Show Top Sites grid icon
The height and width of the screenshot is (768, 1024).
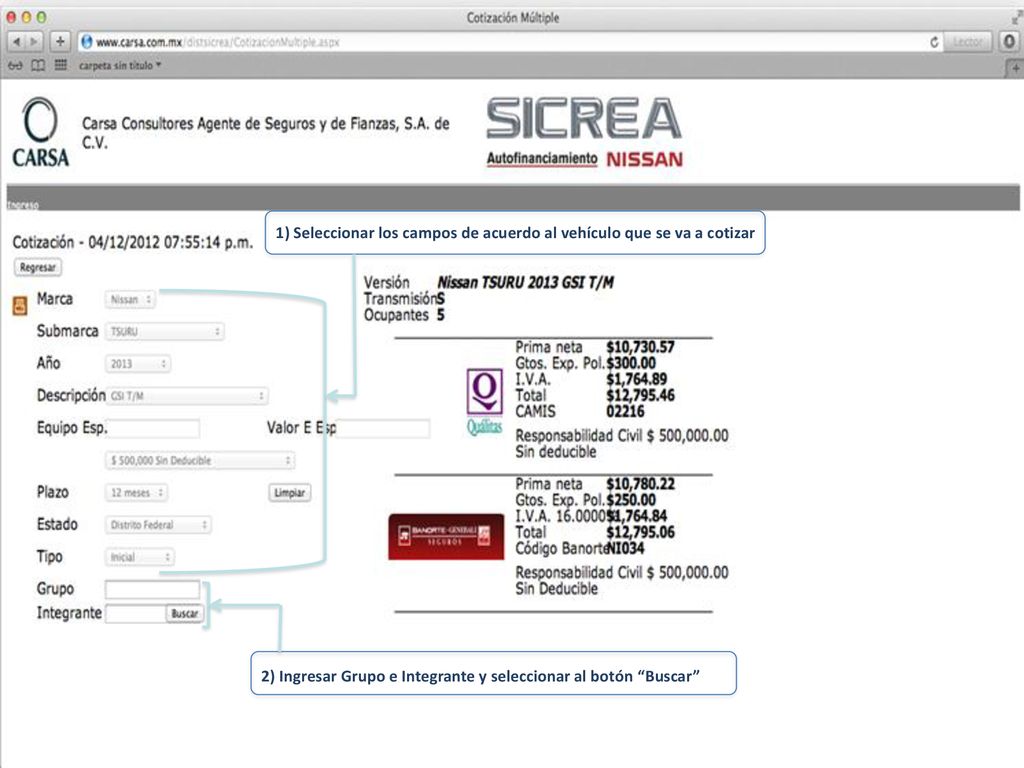coord(61,65)
